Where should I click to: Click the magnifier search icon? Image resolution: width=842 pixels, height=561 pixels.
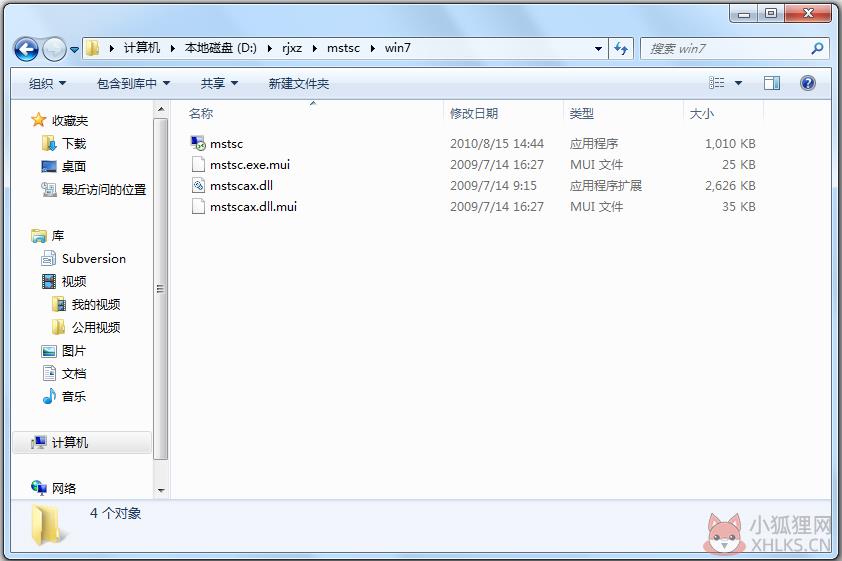[x=817, y=48]
